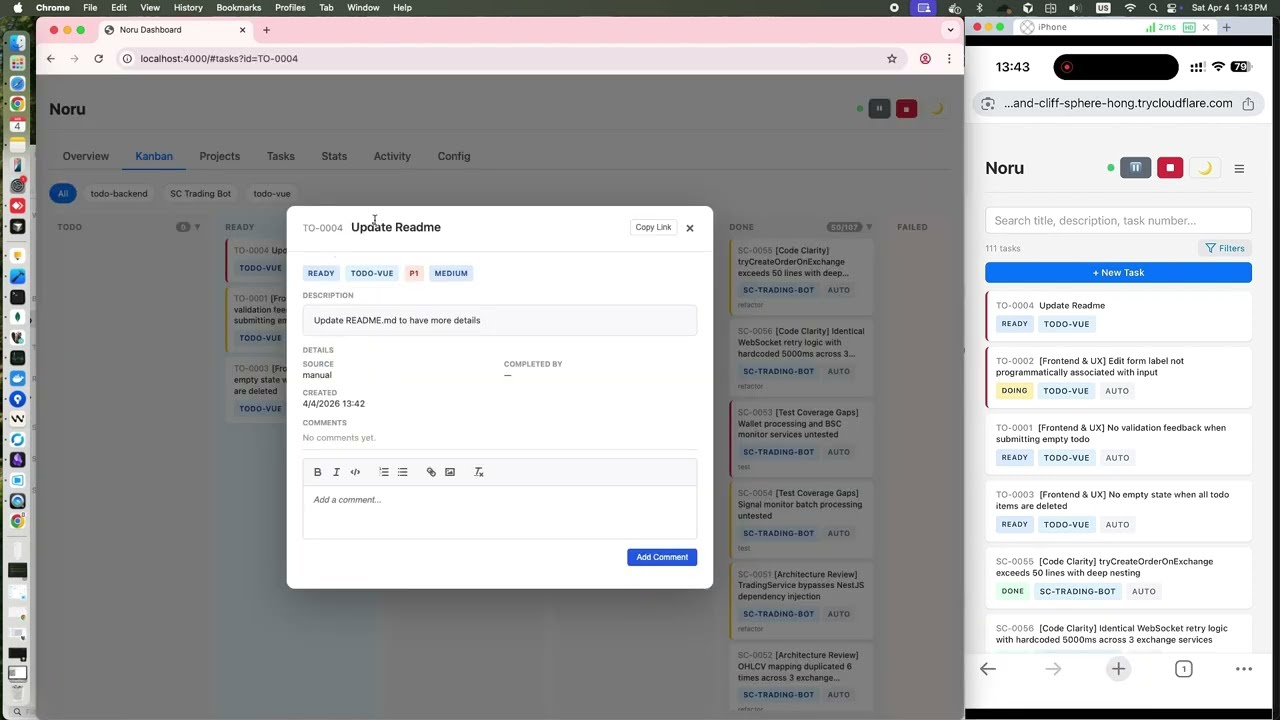Insert a link in comment editor

pyautogui.click(x=431, y=472)
